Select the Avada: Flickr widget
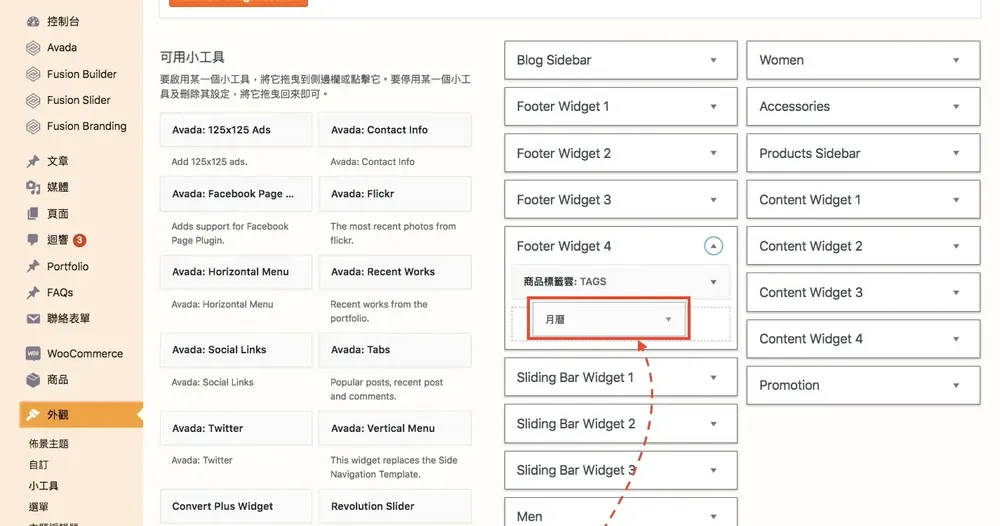Viewport: 1000px width, 526px height. click(x=395, y=194)
